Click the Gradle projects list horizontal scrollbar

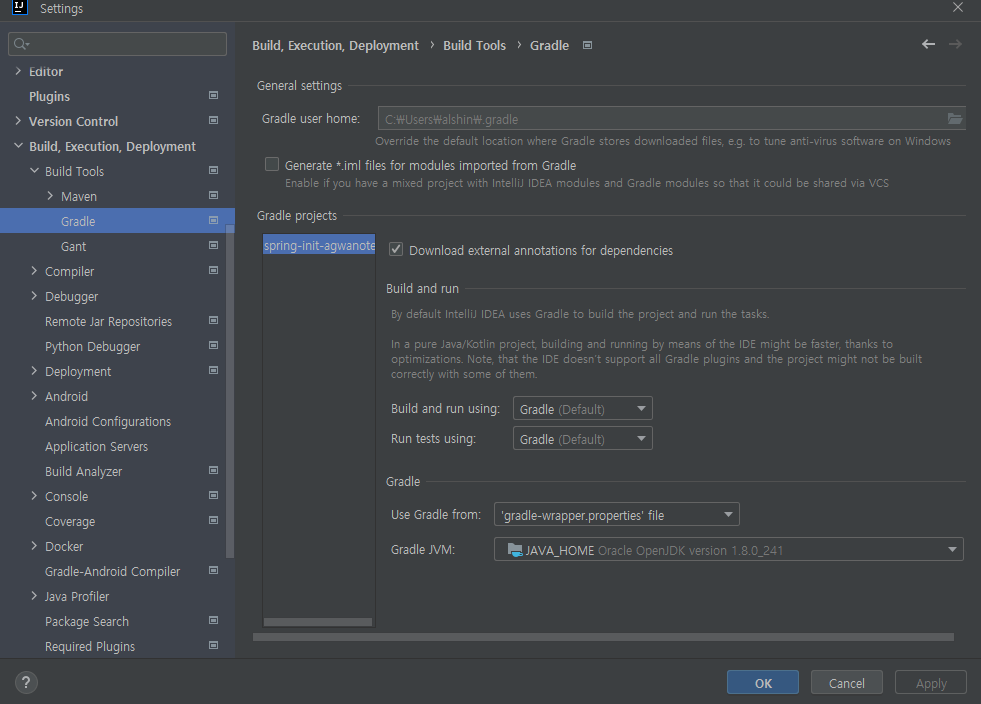click(x=318, y=622)
